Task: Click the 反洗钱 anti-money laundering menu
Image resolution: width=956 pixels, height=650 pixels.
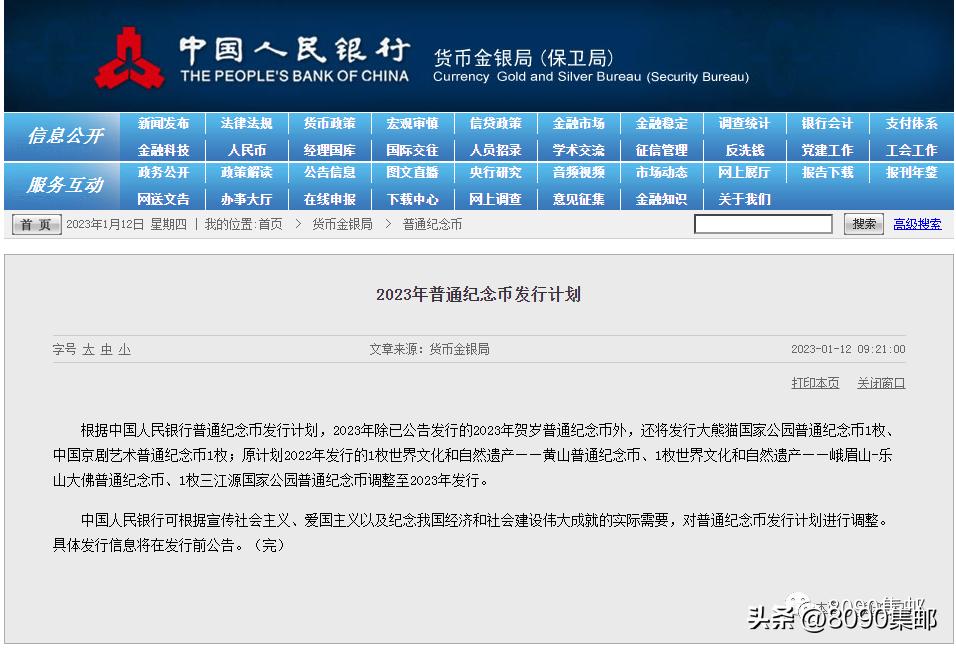Action: click(744, 149)
